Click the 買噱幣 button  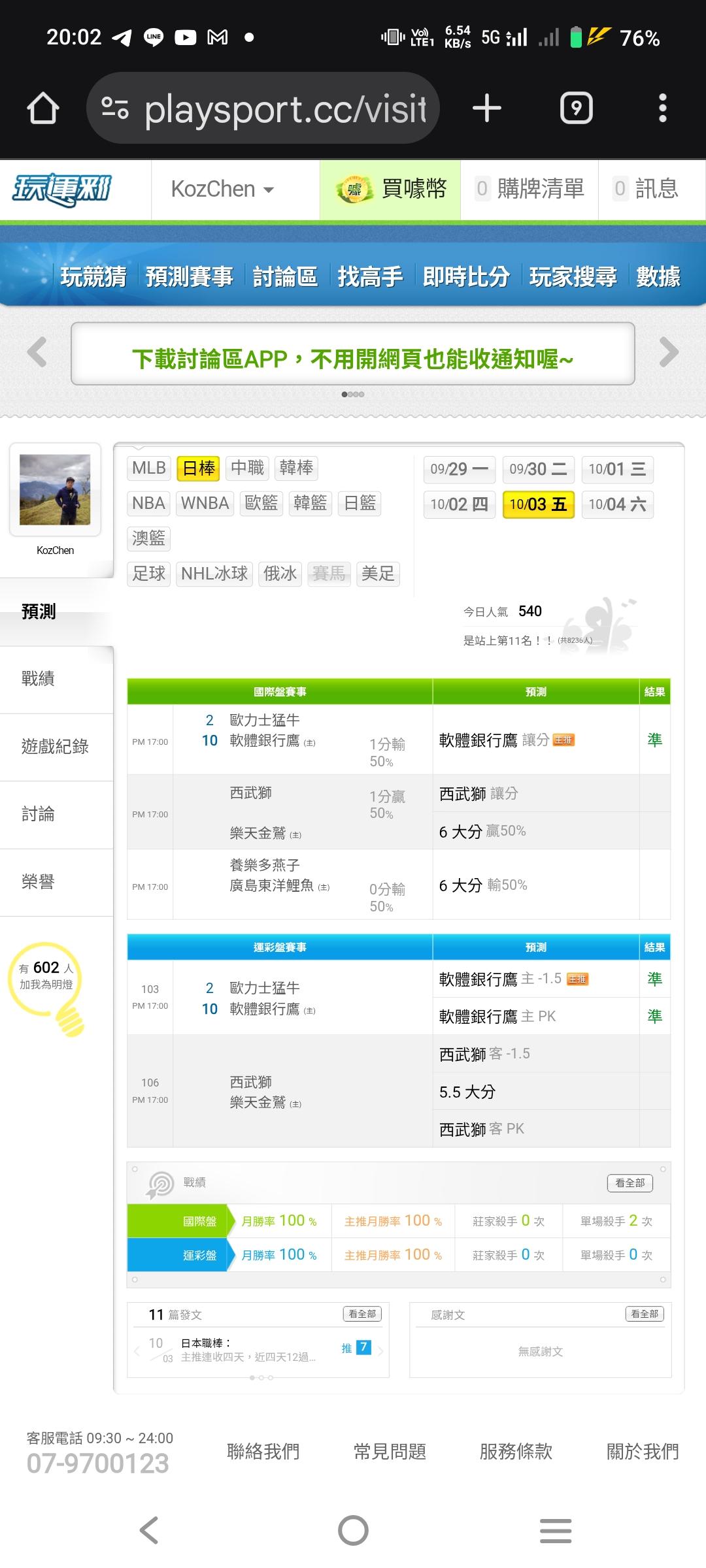tap(390, 189)
